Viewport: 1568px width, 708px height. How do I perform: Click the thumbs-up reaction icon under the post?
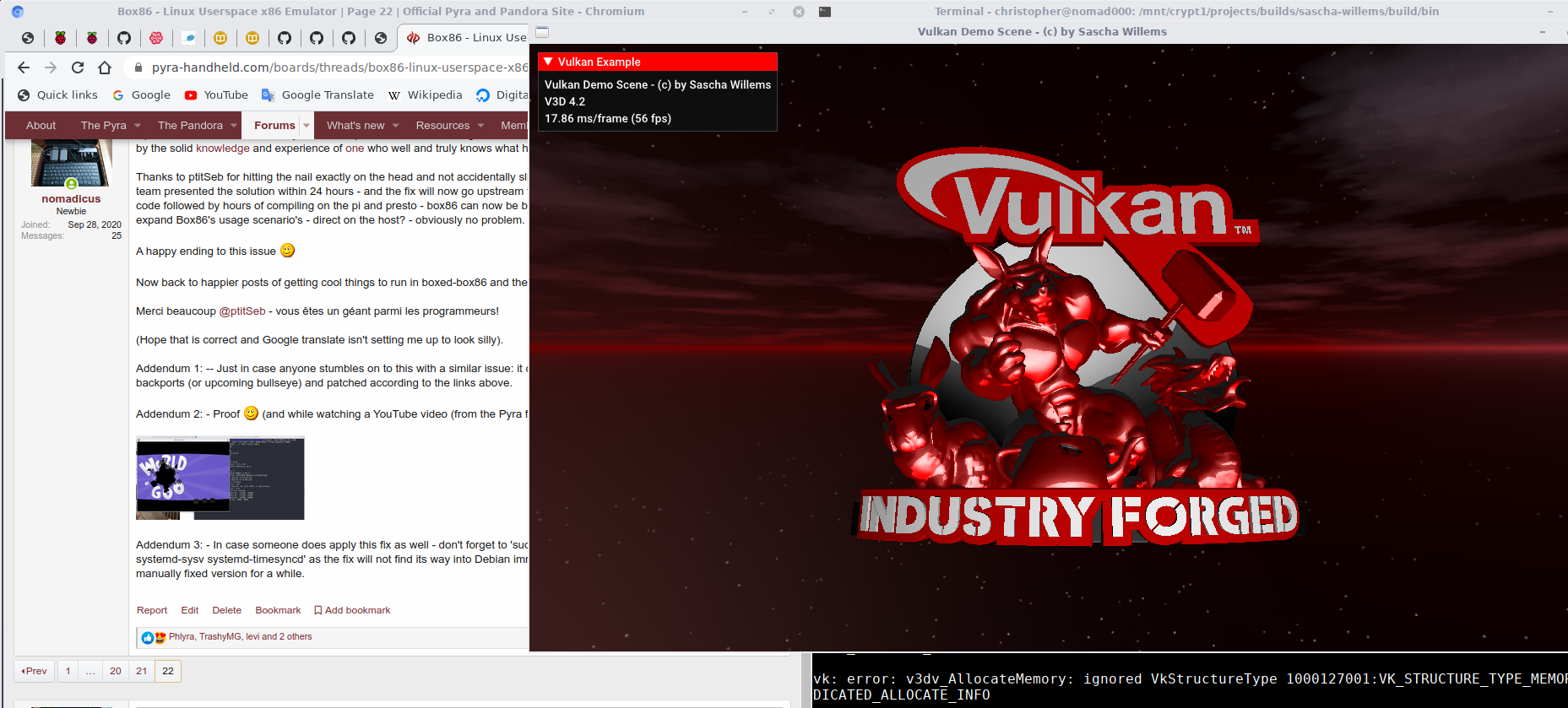(148, 637)
